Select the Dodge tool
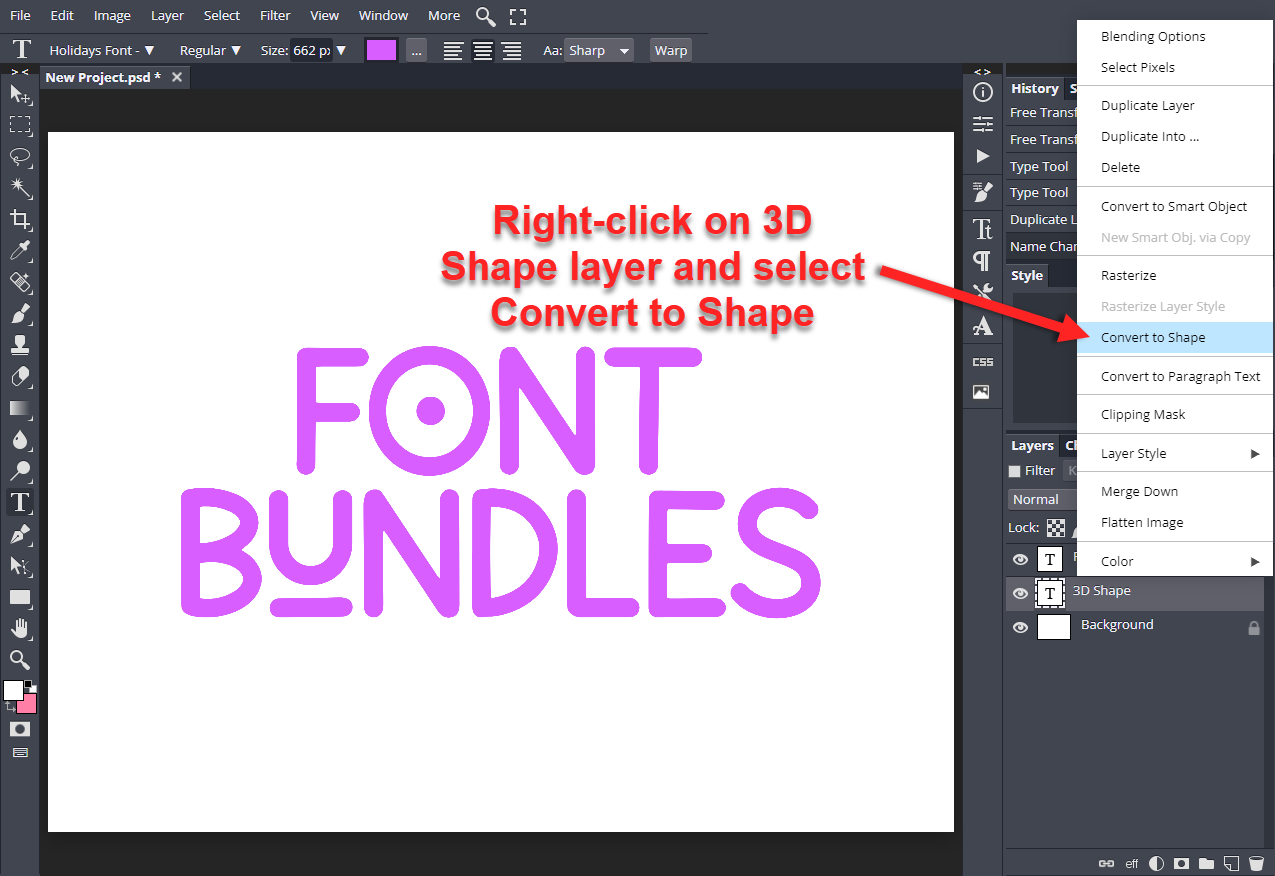Viewport: 1275px width, 876px height. (x=20, y=471)
